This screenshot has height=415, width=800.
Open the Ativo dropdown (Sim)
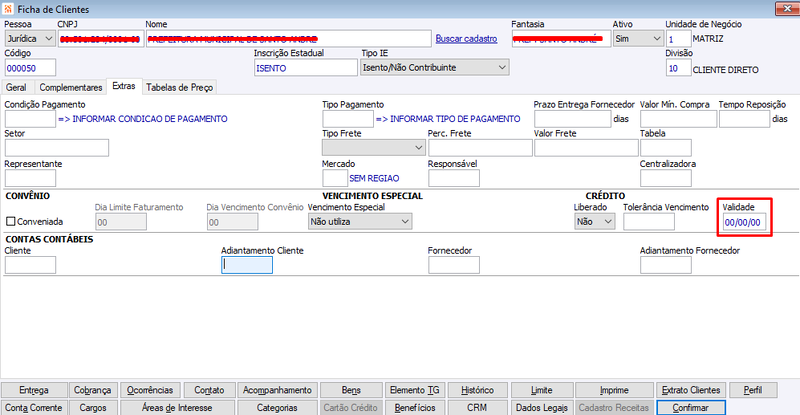click(x=638, y=38)
